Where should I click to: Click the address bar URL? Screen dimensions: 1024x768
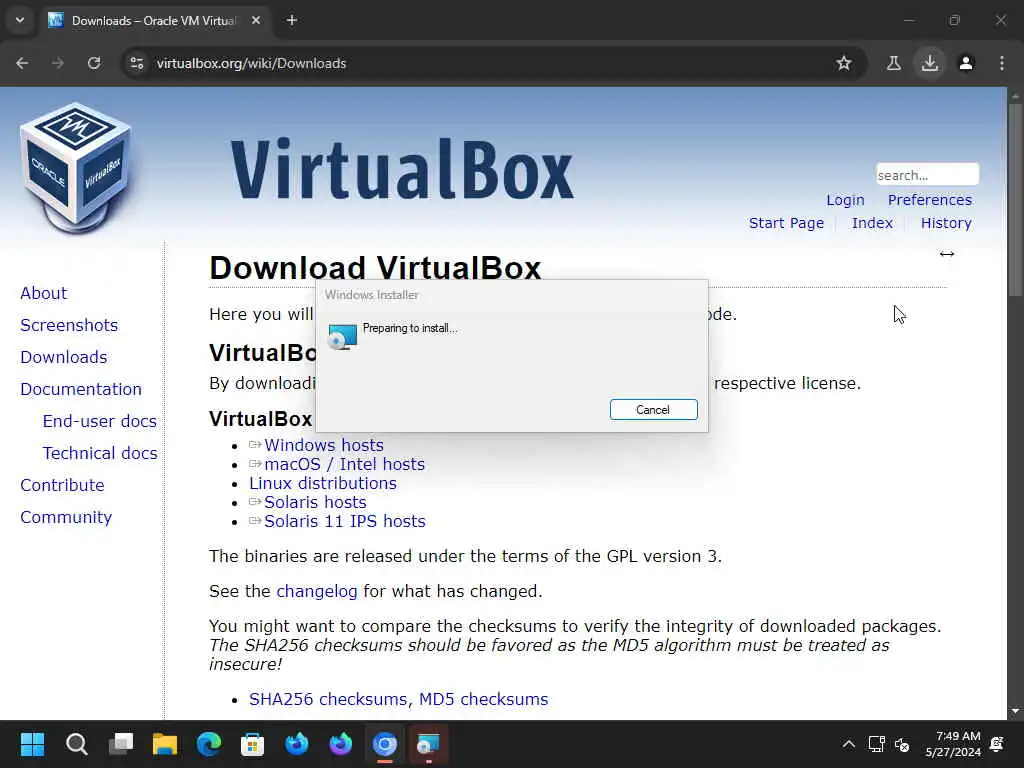pos(251,63)
